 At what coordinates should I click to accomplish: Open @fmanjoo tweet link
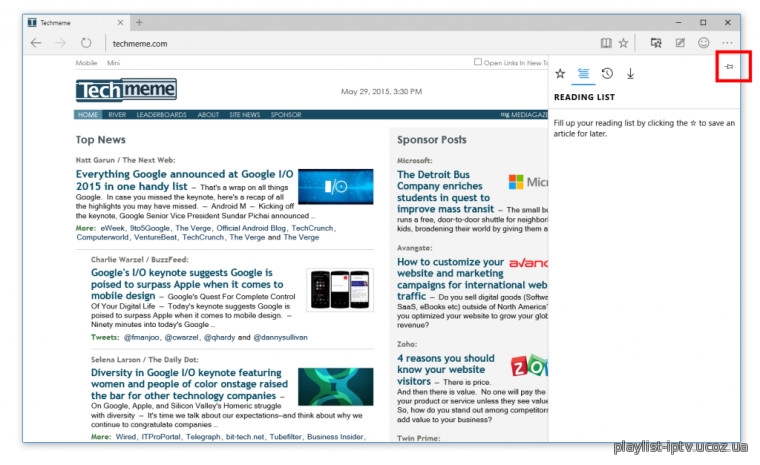pyautogui.click(x=142, y=337)
